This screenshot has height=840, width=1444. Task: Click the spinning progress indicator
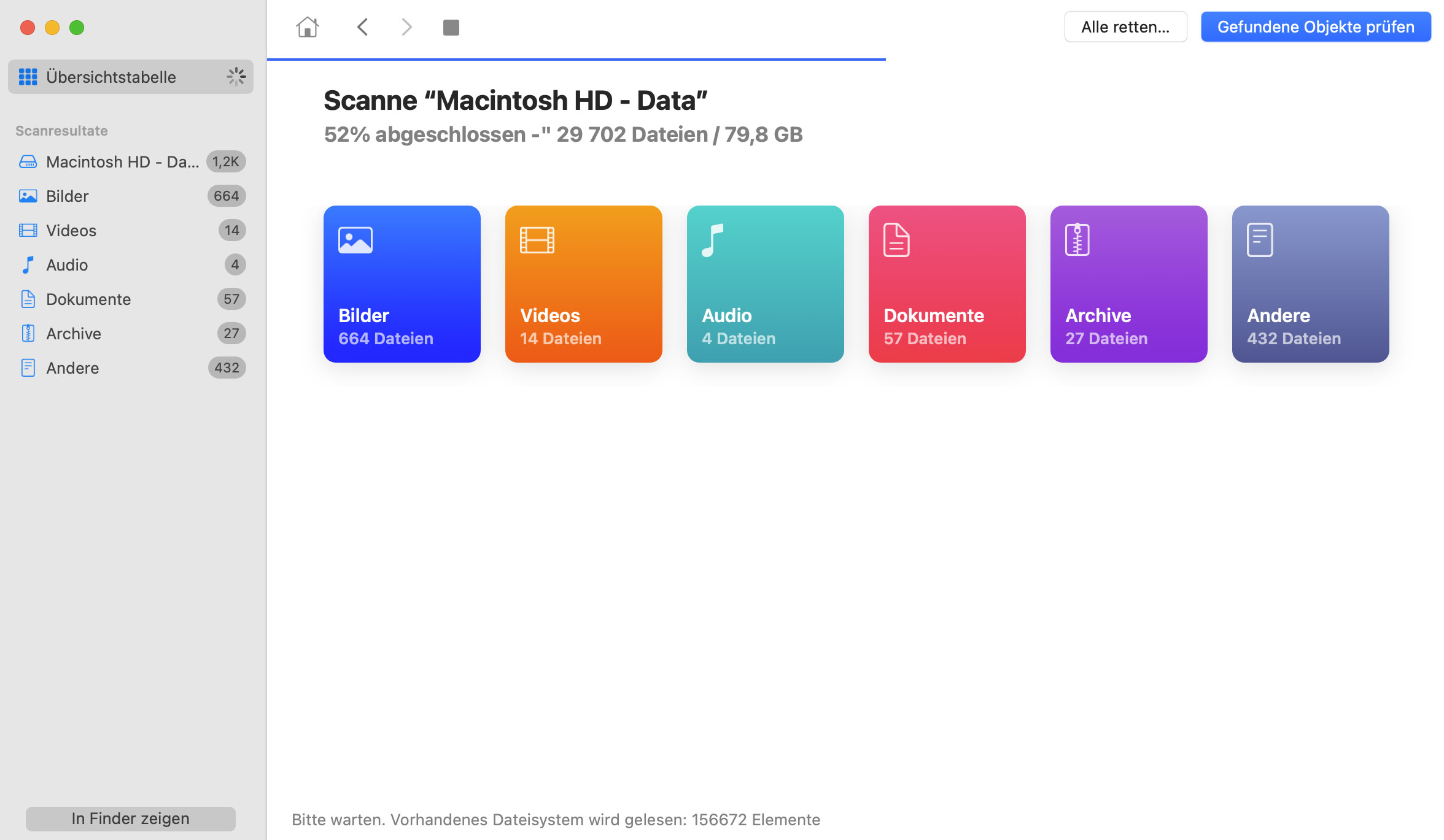tap(236, 77)
